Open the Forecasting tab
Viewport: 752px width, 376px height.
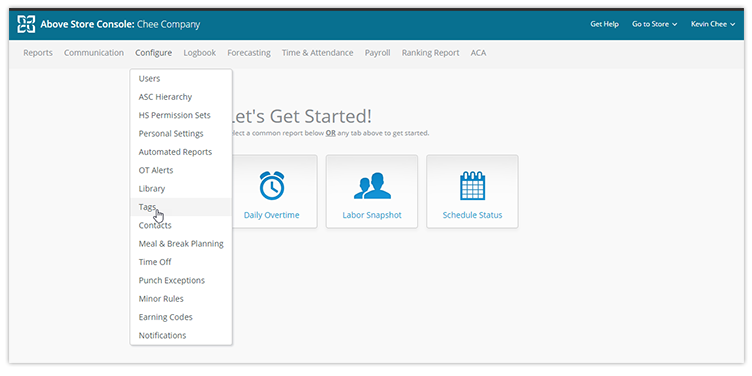tap(249, 53)
